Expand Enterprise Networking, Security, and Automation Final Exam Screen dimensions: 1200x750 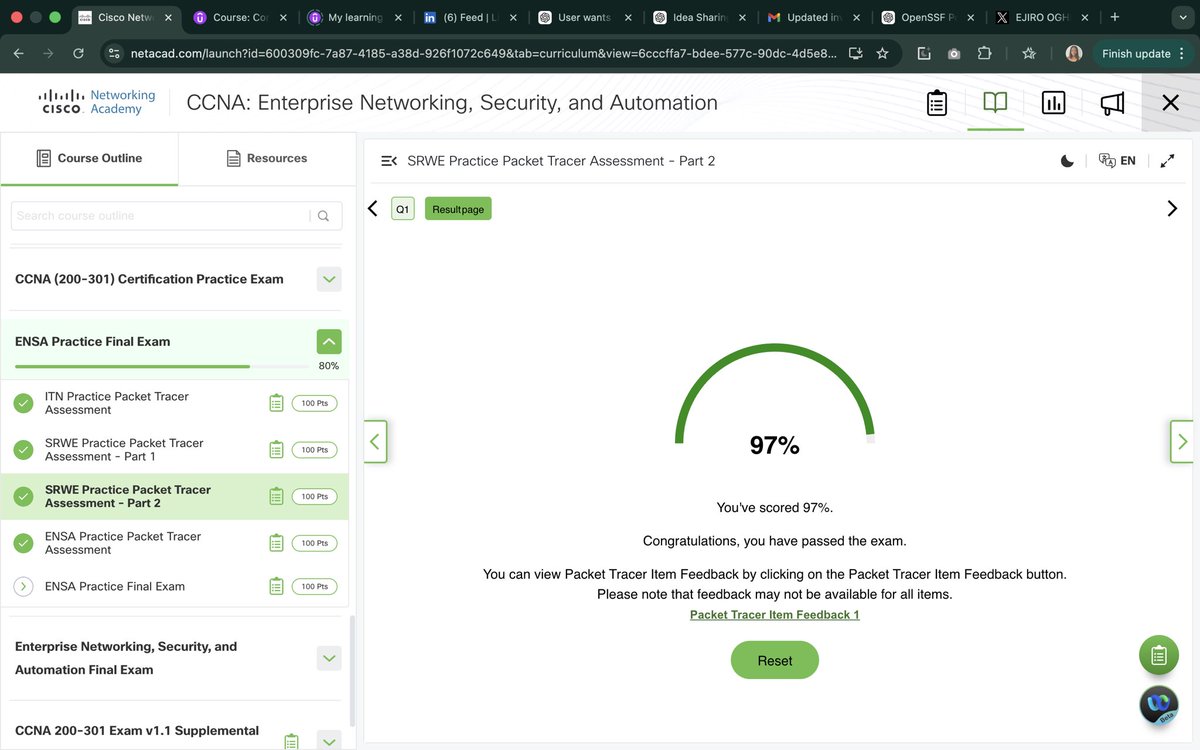[x=329, y=658]
